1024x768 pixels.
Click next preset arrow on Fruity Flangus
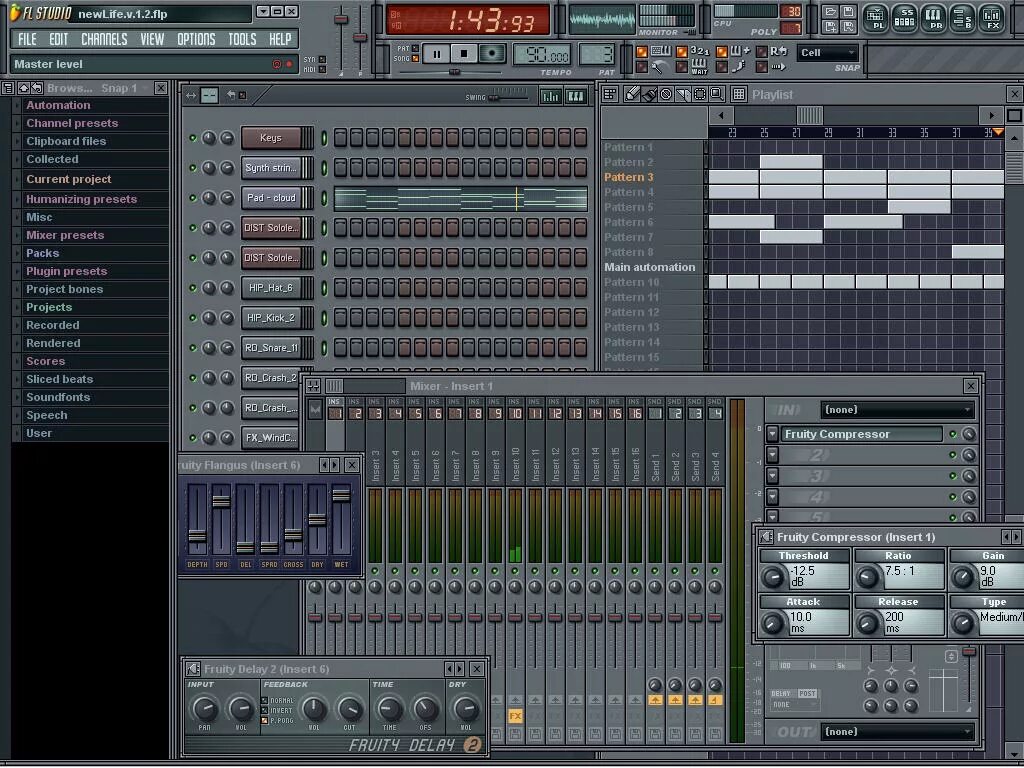(335, 465)
